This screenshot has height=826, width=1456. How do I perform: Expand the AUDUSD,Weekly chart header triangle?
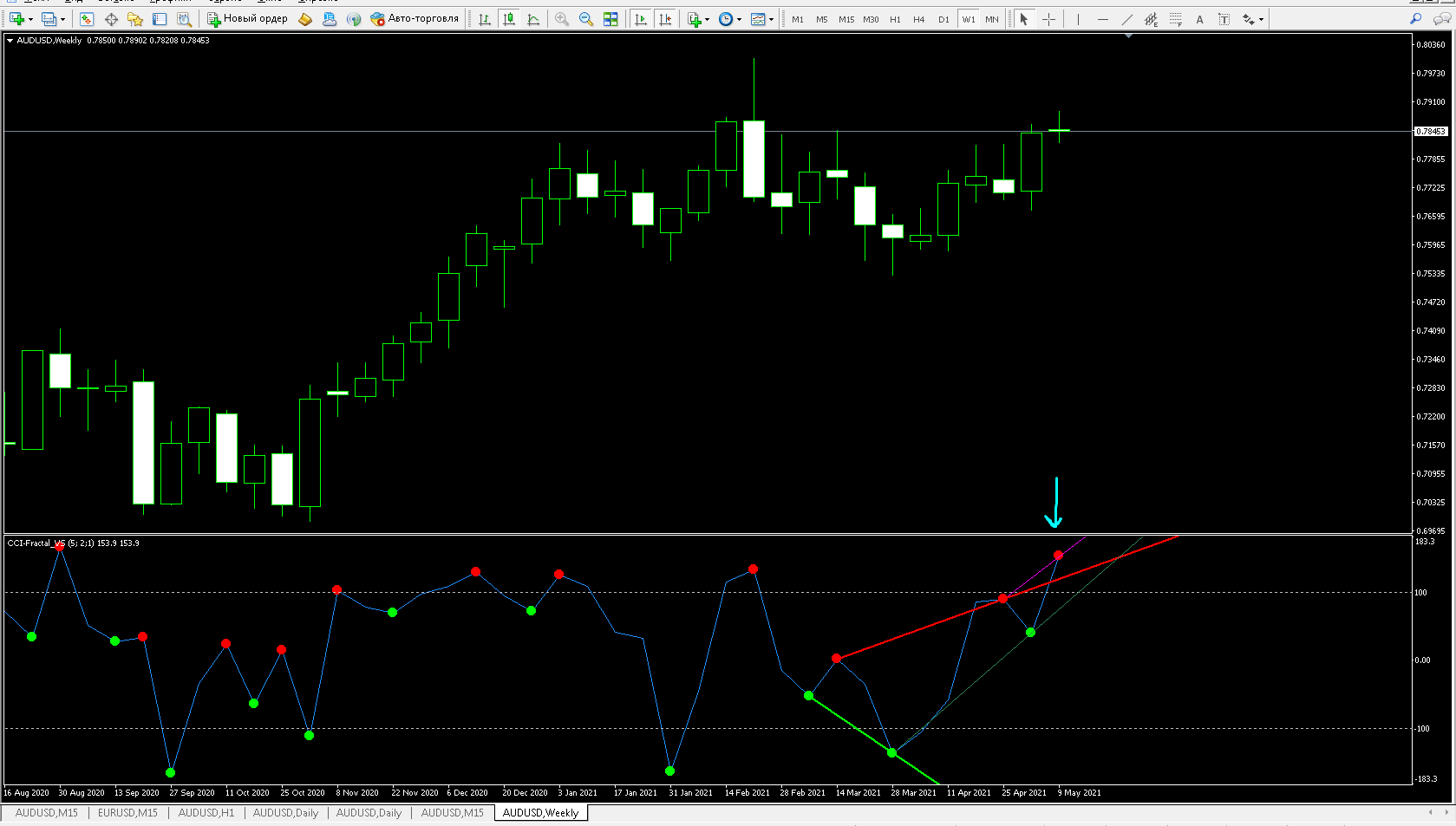[10, 40]
